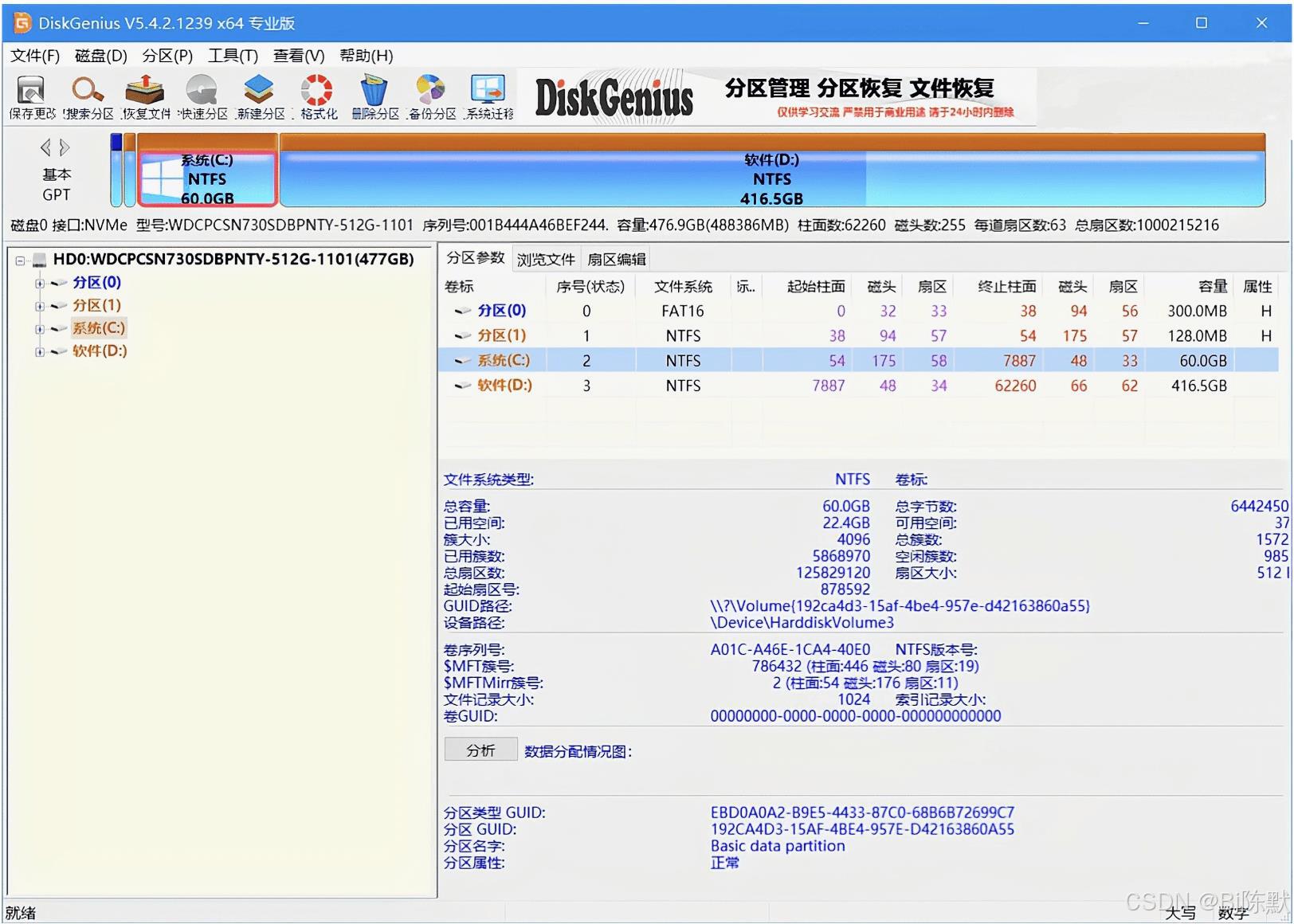Open the 帮助(H) menu
This screenshot has height=924, width=1294.
[367, 56]
